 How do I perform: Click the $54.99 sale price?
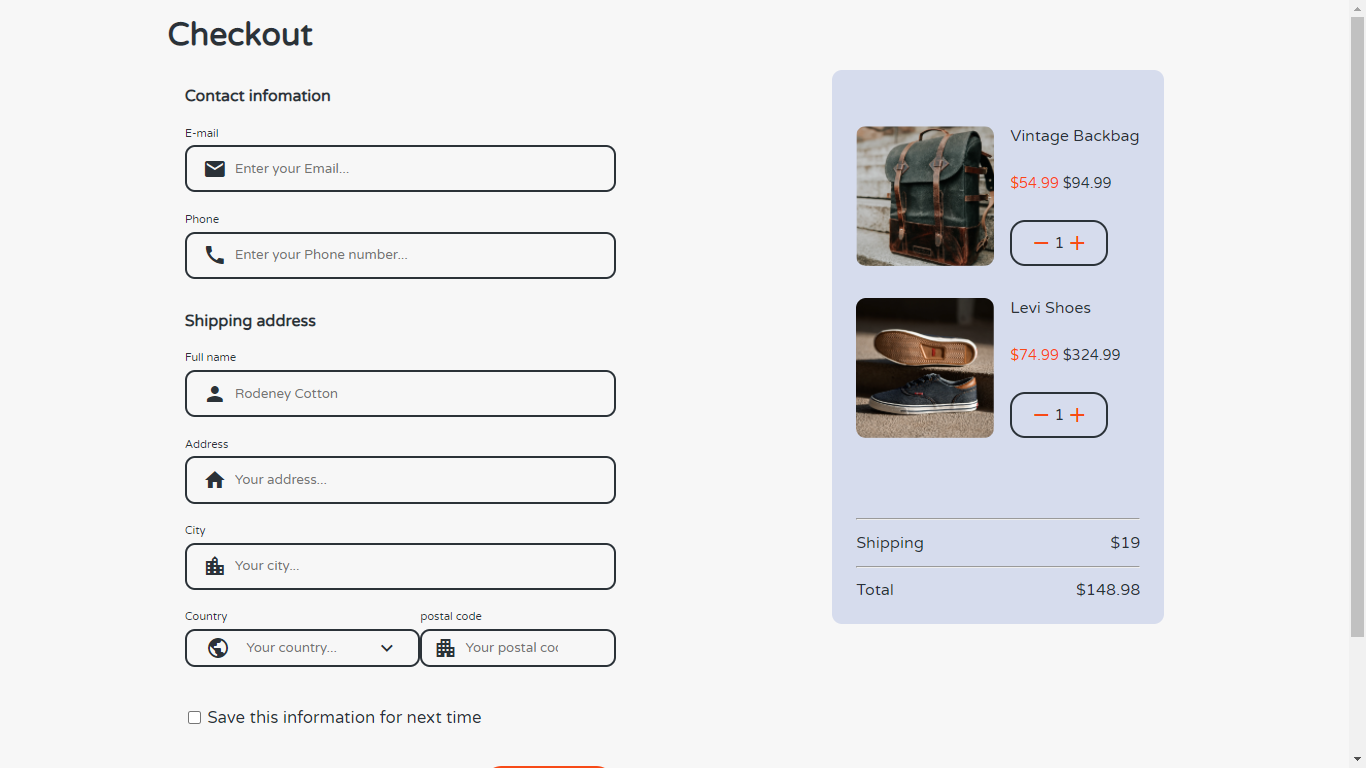coord(1034,183)
